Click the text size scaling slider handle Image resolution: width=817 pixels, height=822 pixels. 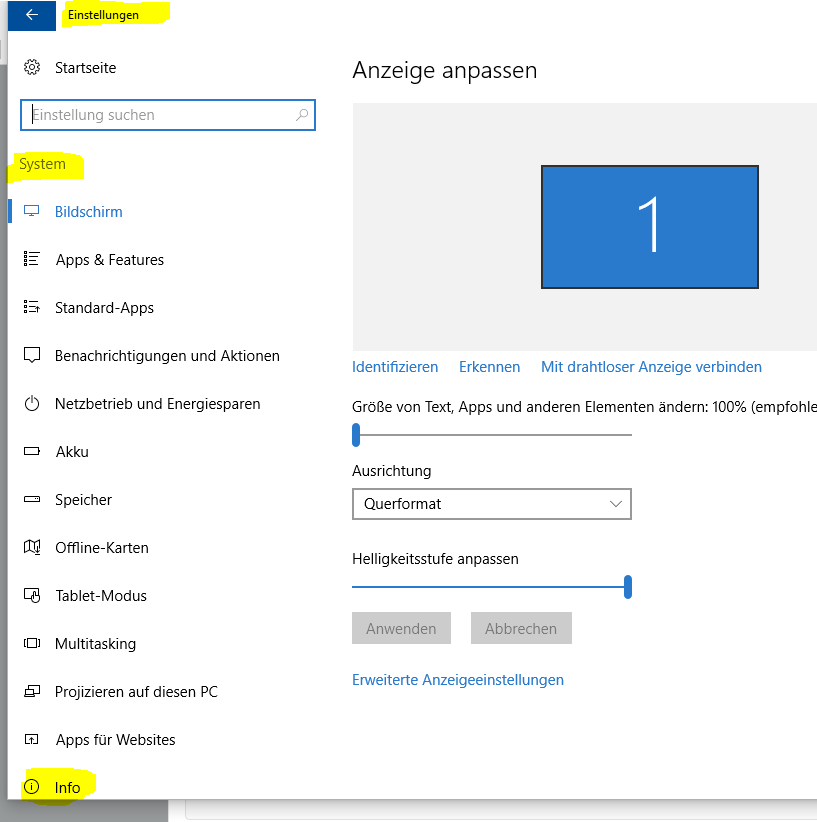coord(356,435)
